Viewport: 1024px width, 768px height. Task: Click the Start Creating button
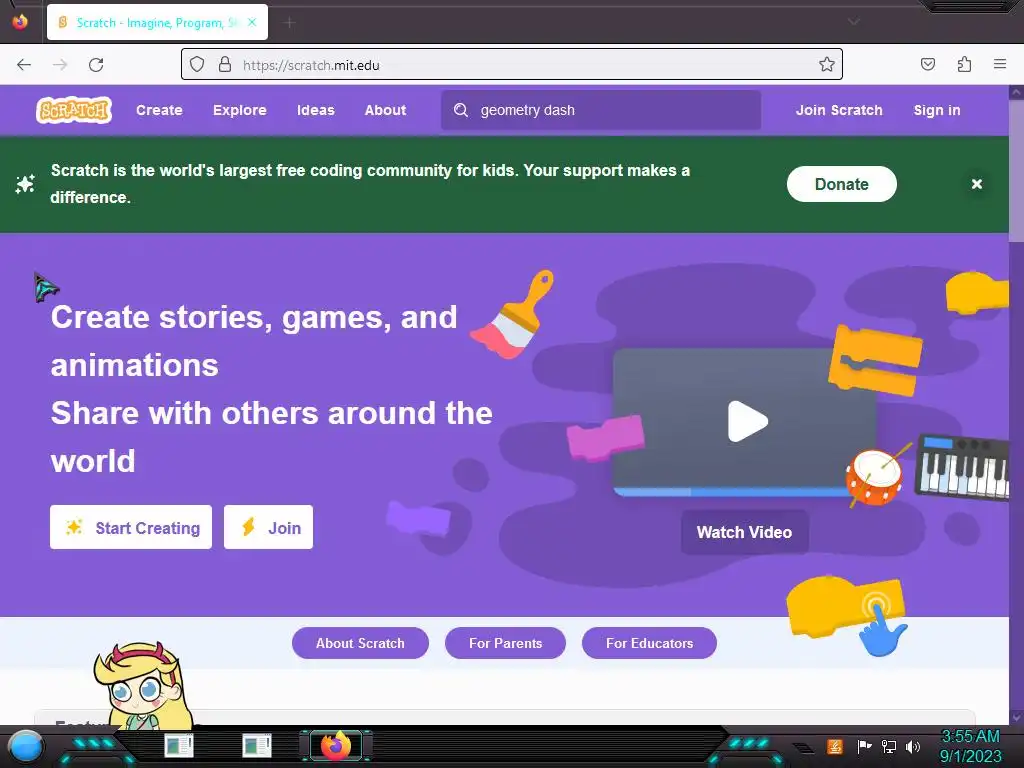click(131, 527)
